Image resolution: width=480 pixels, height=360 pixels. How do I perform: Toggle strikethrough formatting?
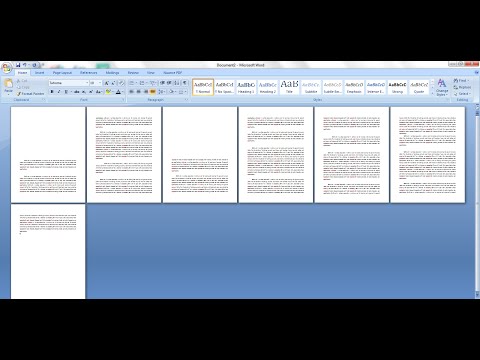77,92
